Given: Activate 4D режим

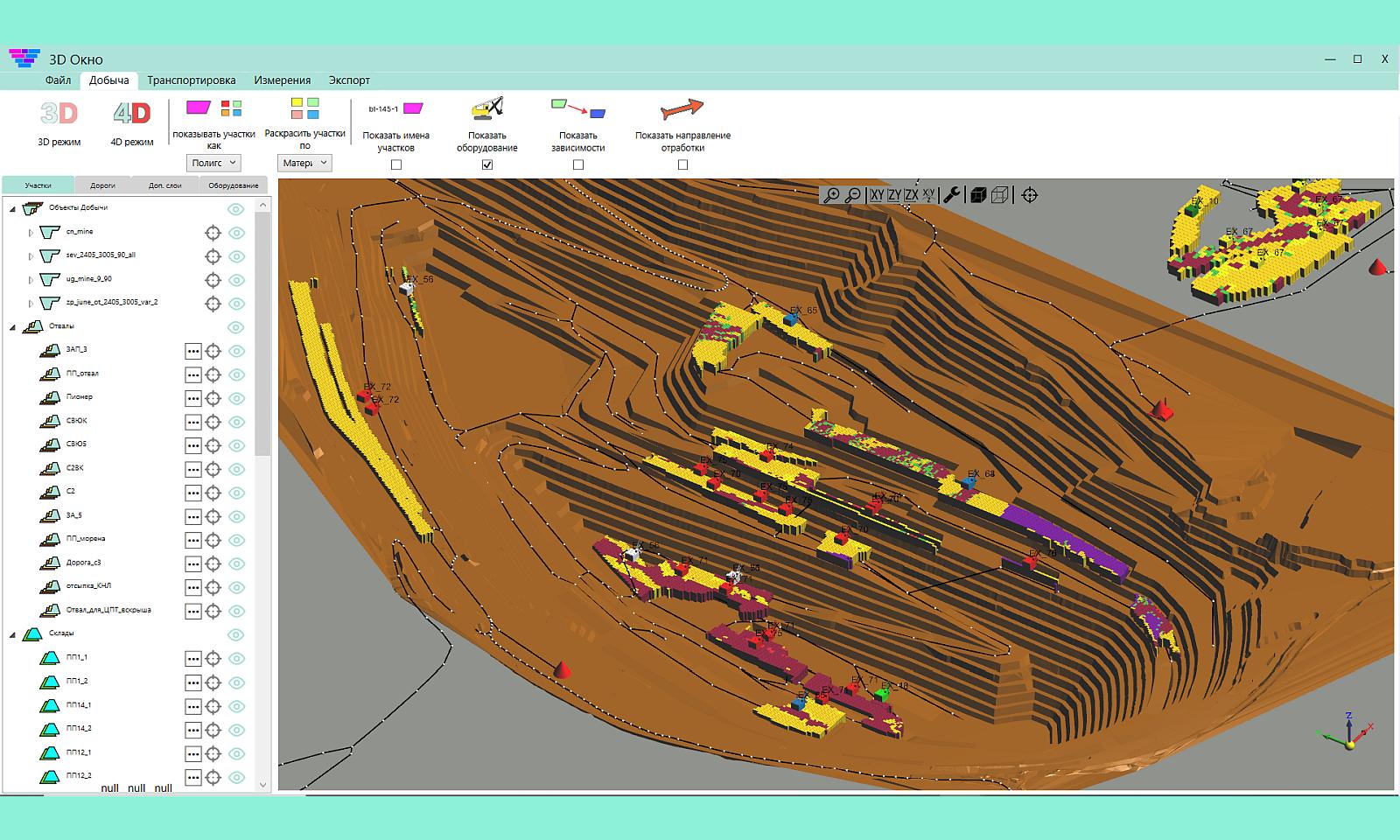Looking at the screenshot, I should [132, 122].
